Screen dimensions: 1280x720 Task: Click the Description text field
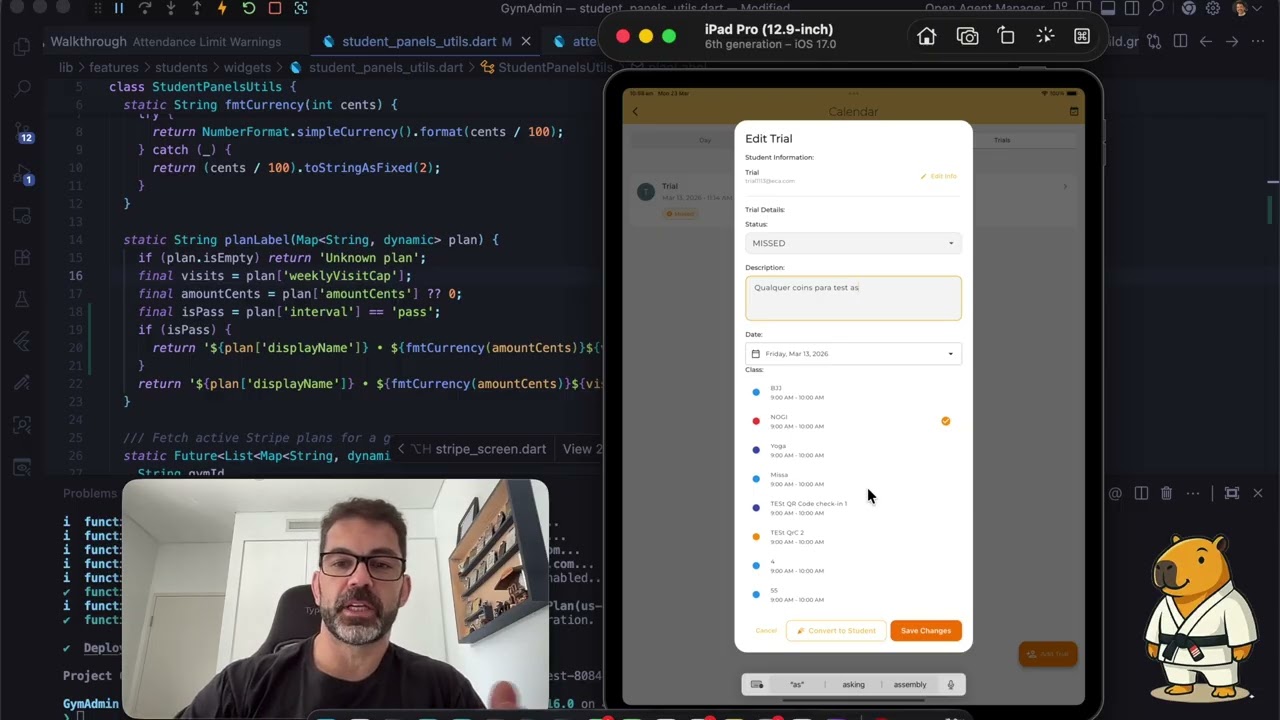tap(853, 298)
